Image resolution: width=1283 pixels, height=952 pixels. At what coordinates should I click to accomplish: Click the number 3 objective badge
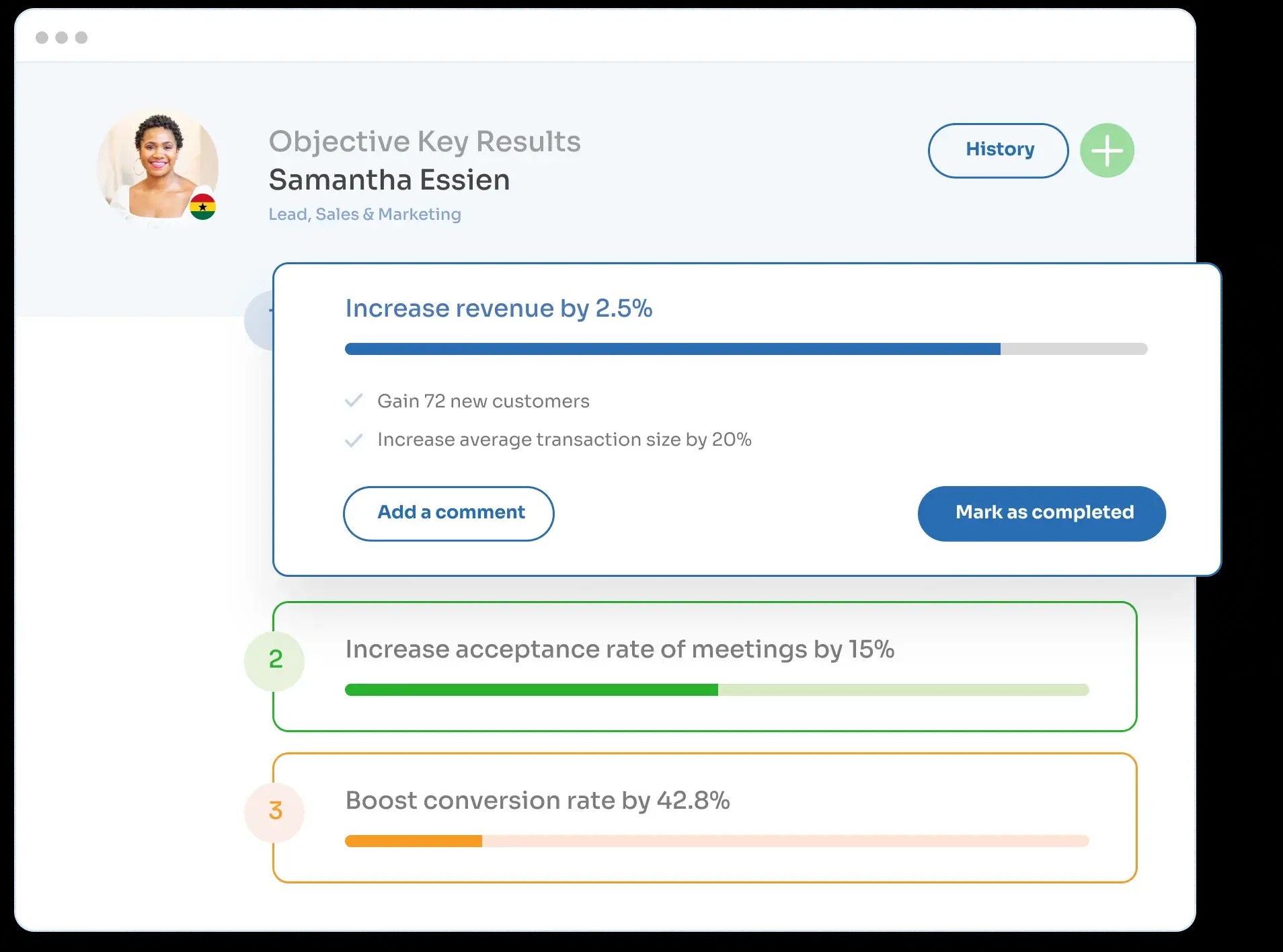[x=275, y=811]
